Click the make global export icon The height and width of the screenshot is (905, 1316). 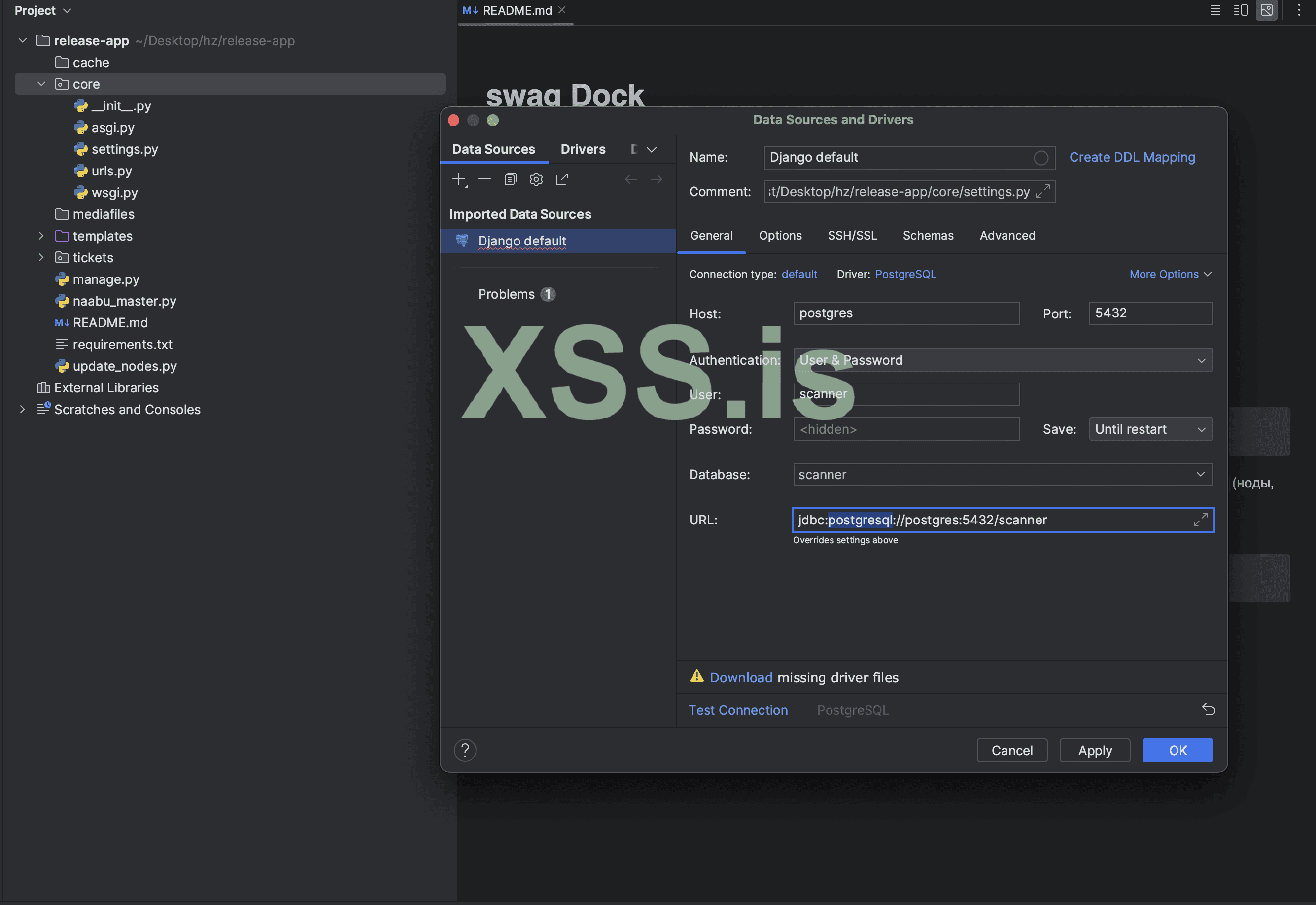[x=562, y=180]
